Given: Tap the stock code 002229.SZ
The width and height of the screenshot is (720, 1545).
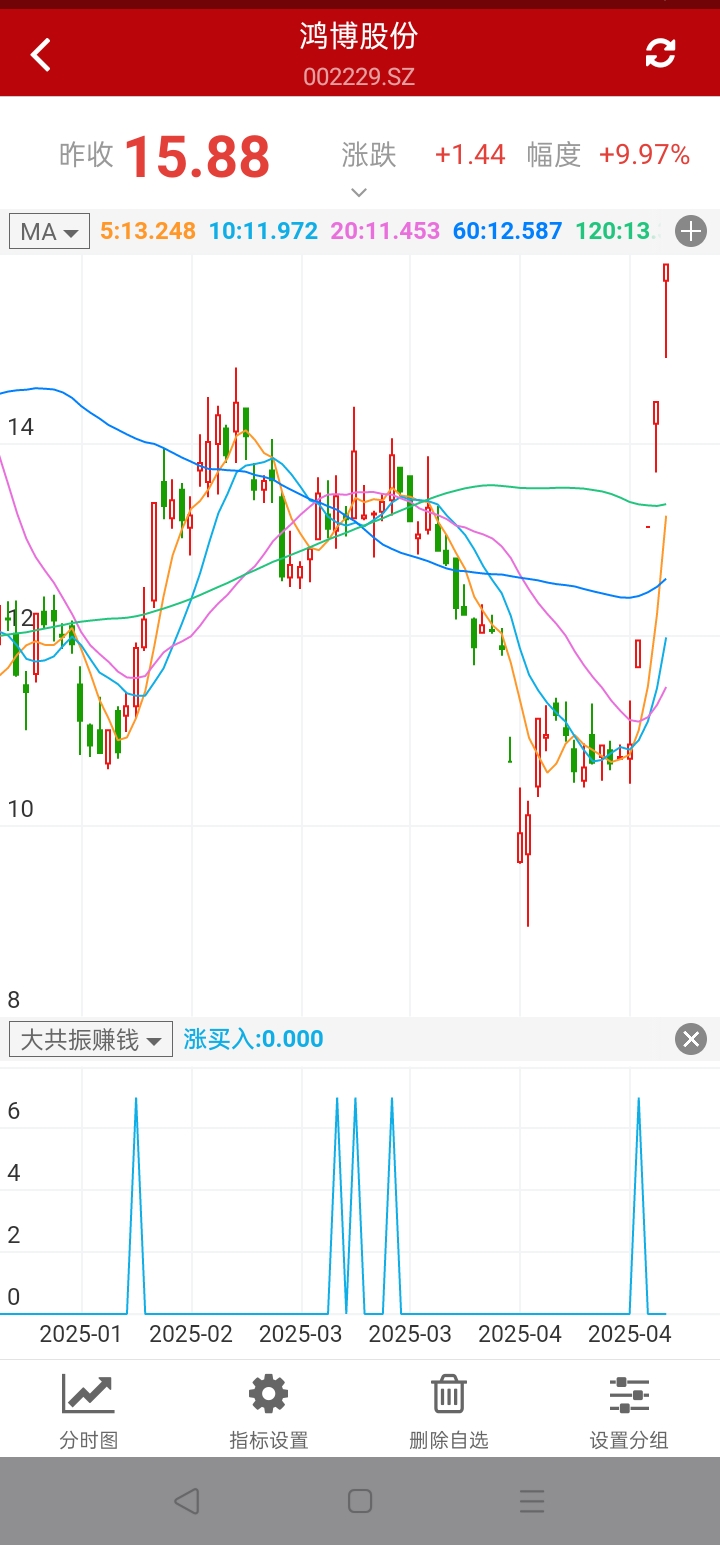Looking at the screenshot, I should (359, 77).
